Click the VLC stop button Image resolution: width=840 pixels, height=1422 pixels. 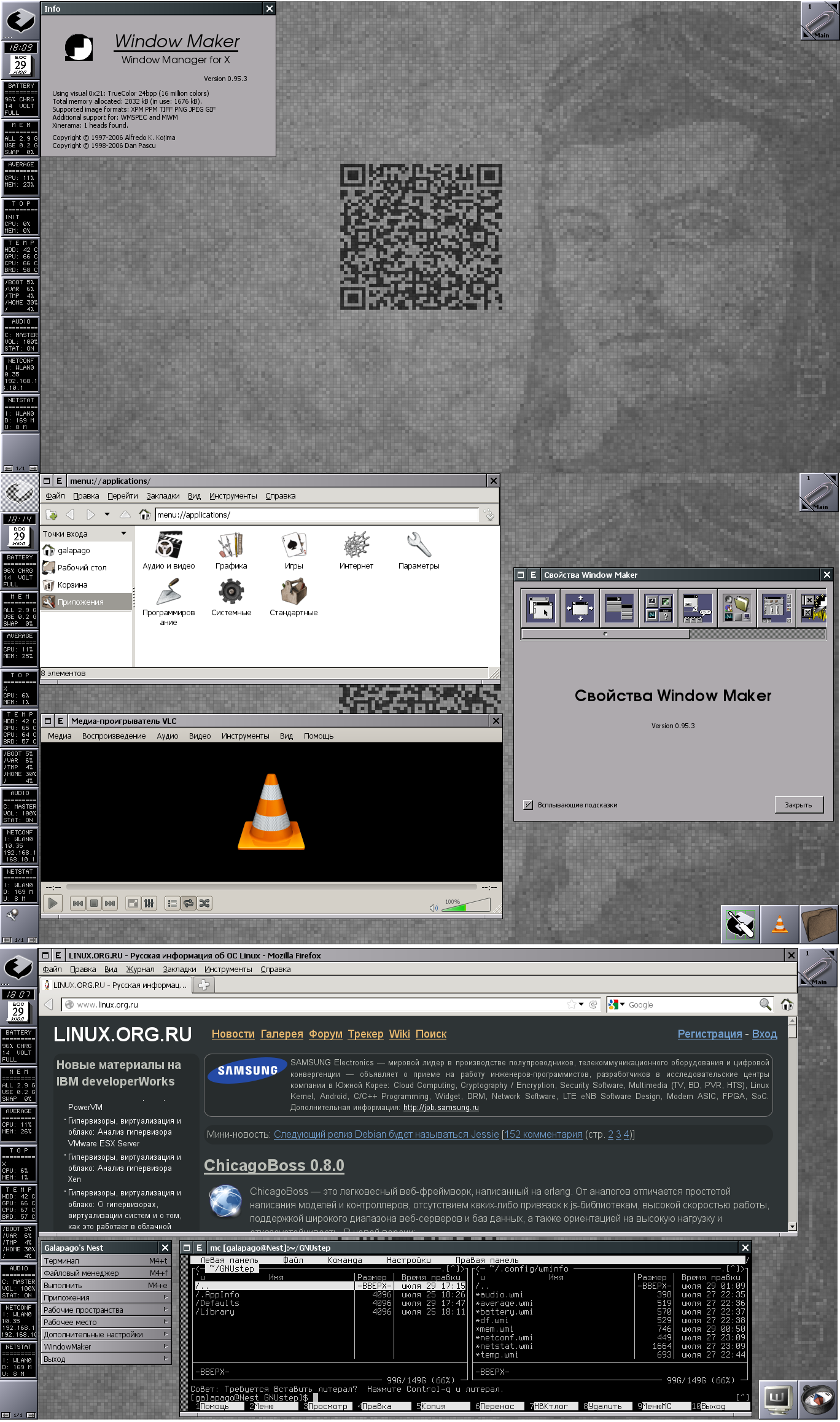click(x=94, y=903)
